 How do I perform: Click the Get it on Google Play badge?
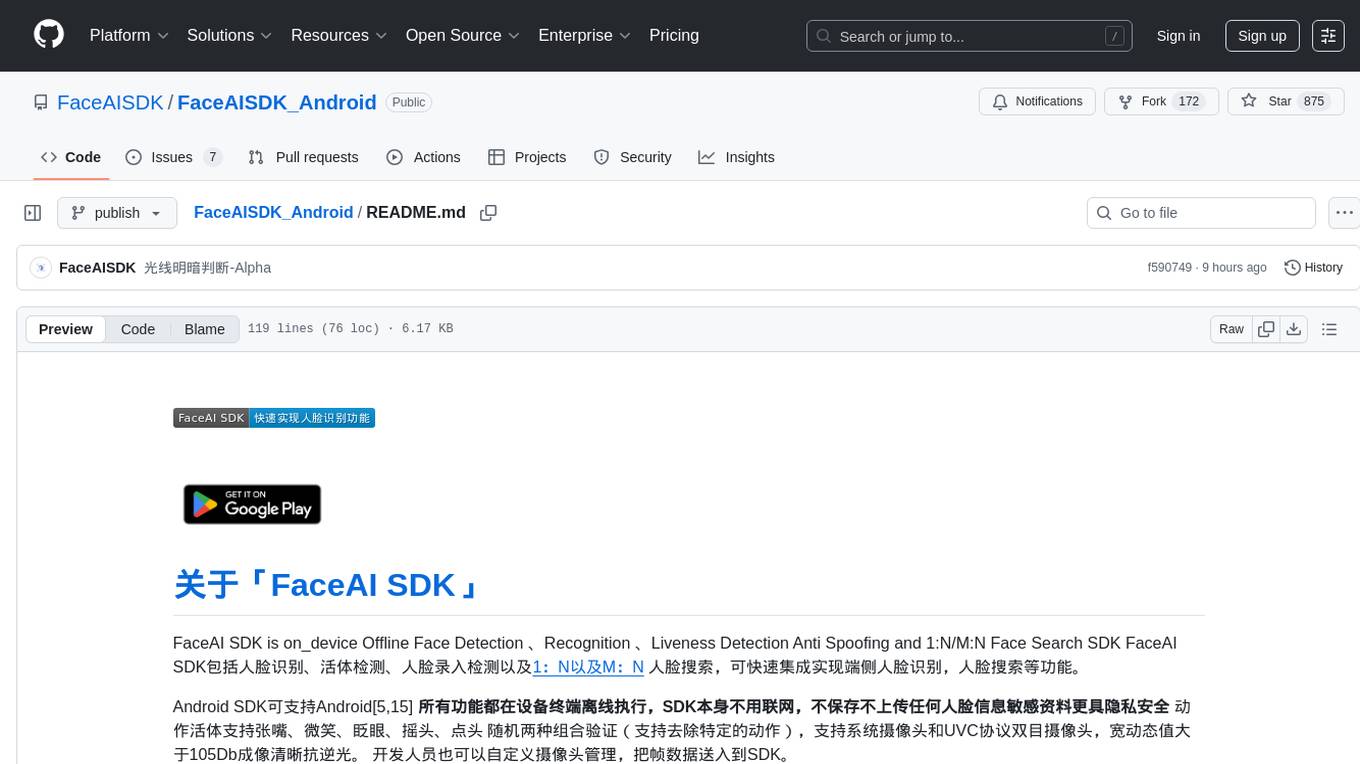pos(252,505)
